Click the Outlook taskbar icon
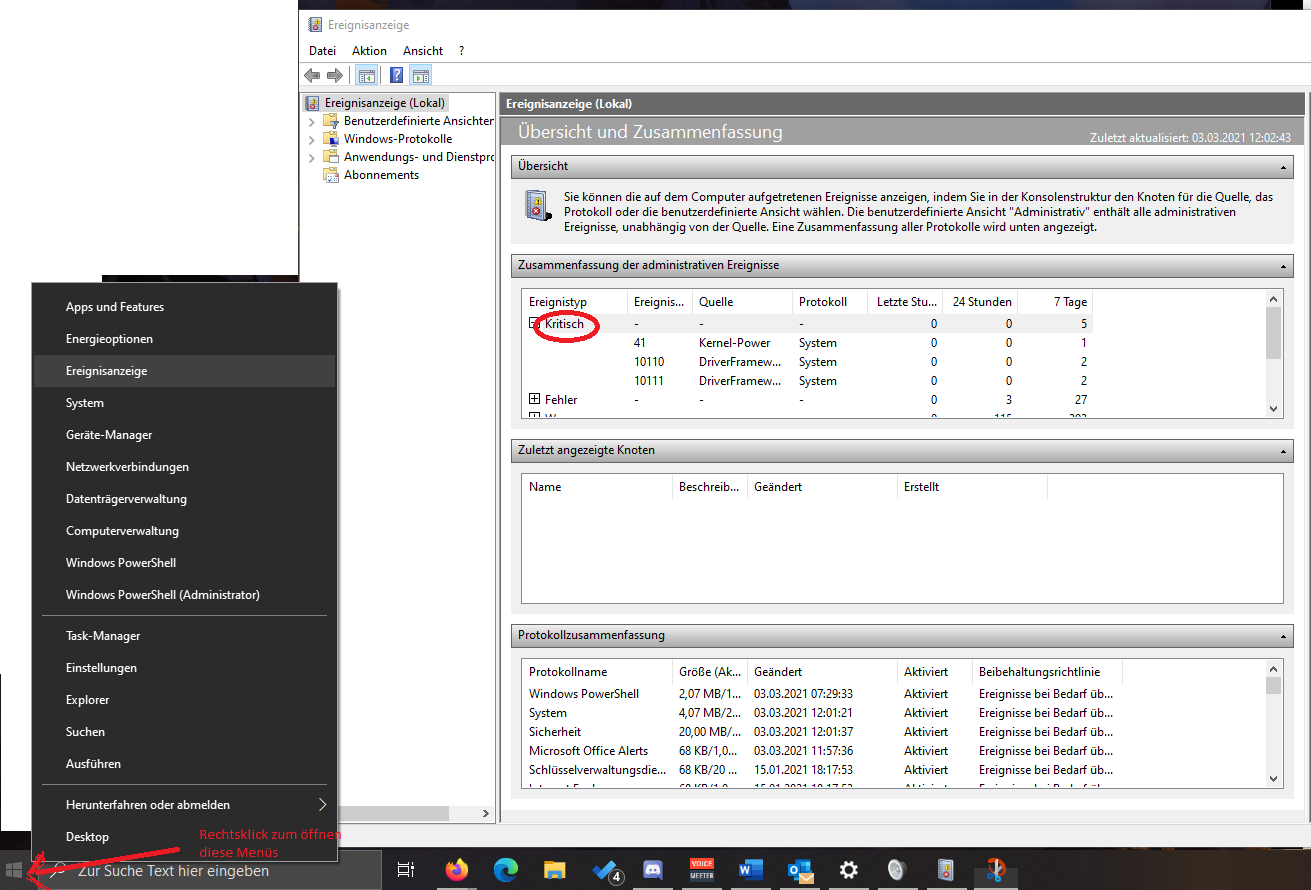 [800, 870]
